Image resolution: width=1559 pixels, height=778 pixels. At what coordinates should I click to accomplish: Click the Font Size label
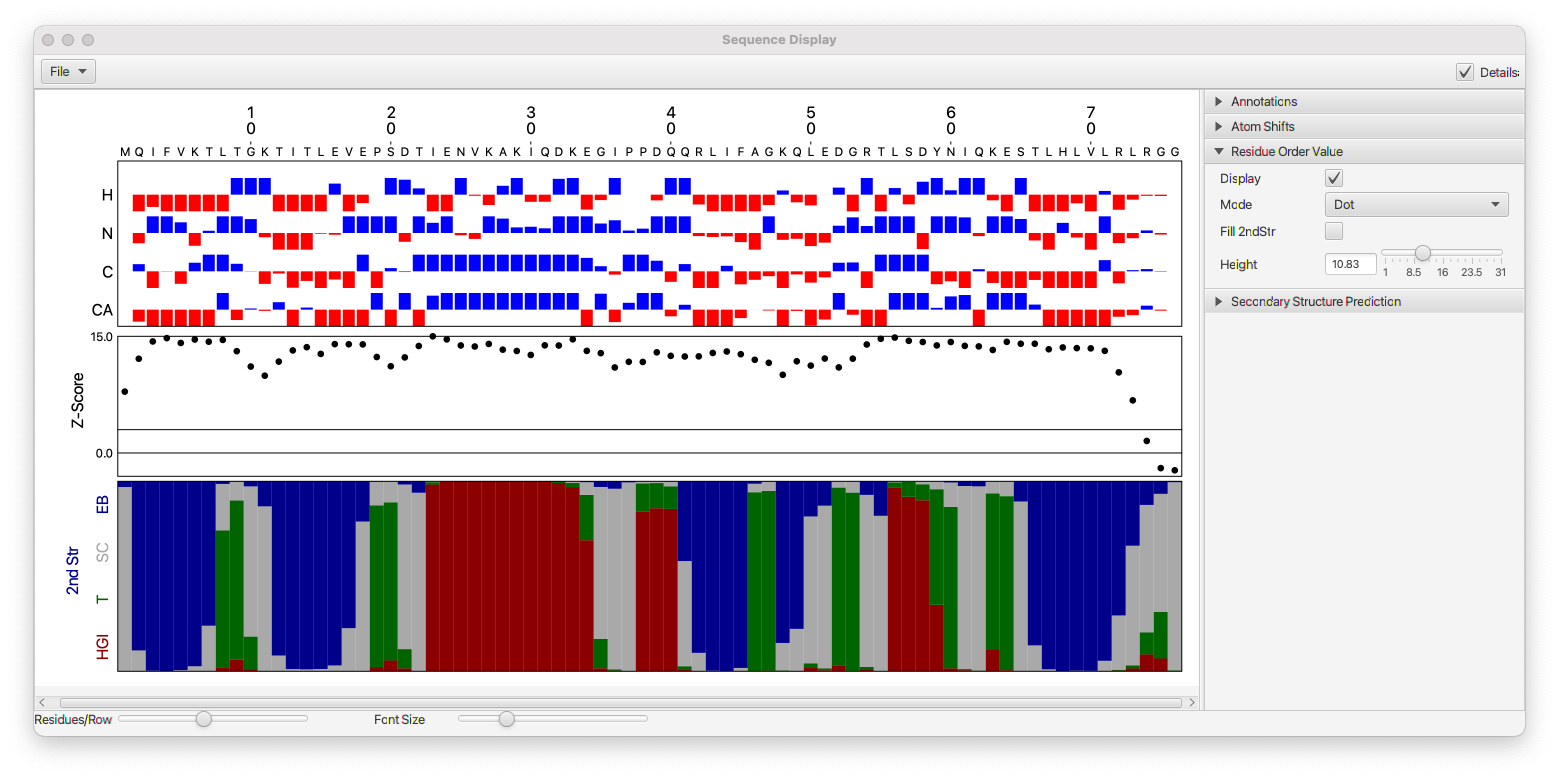click(x=400, y=719)
